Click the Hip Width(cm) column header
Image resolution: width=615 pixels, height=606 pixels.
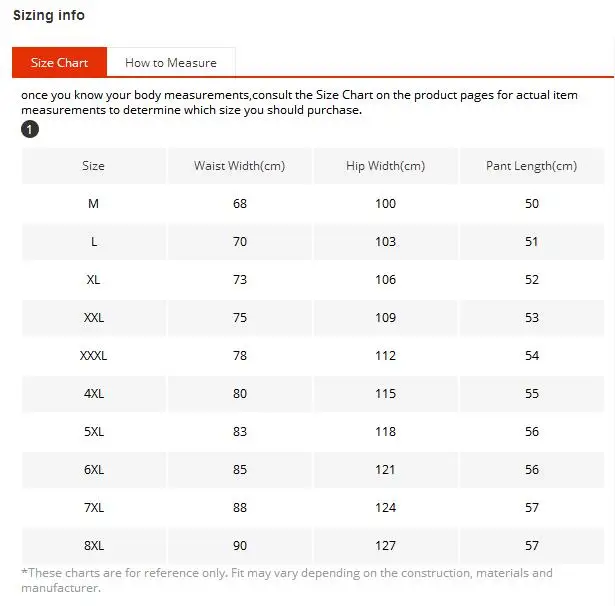tap(386, 166)
